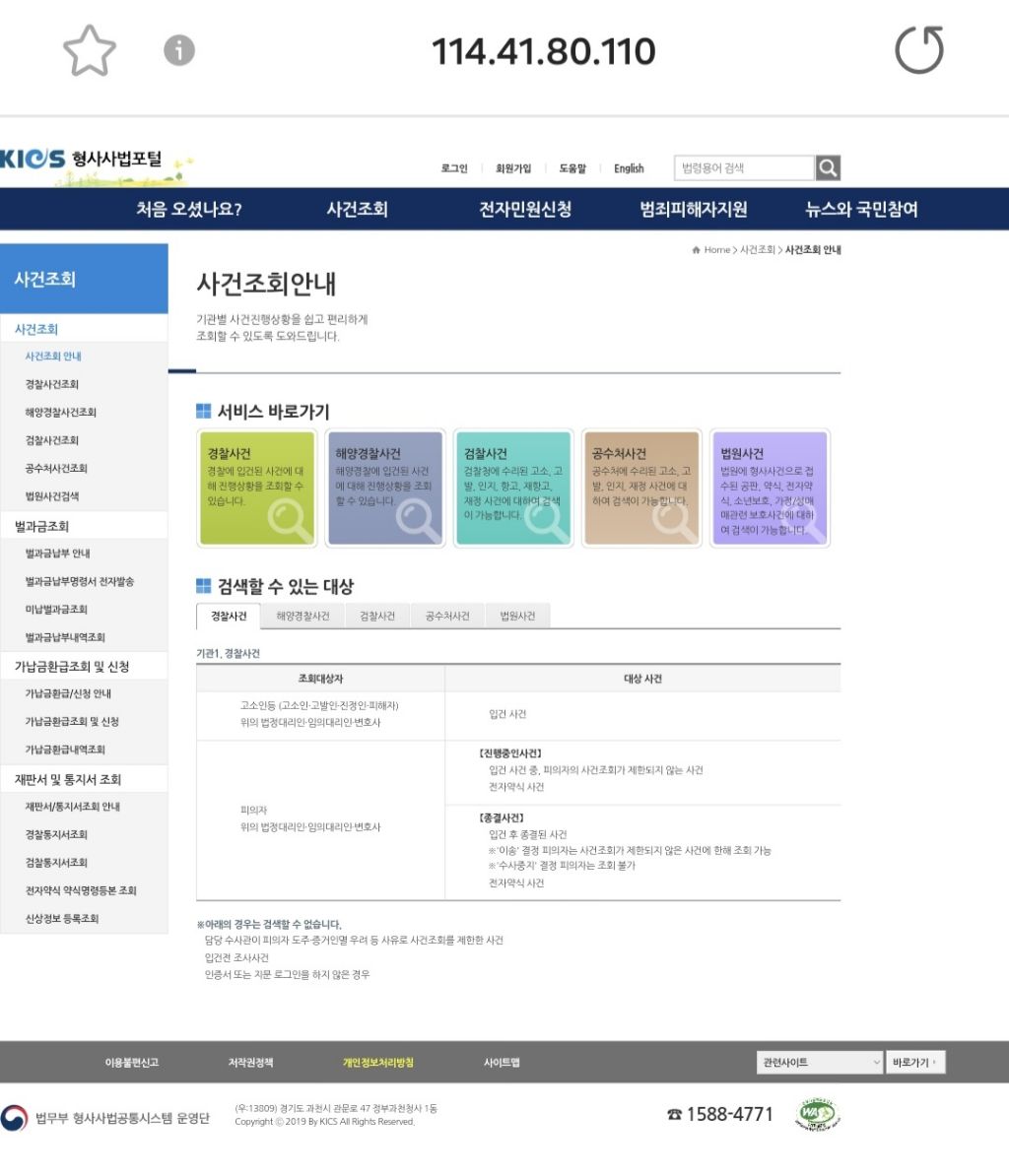1009x1176 pixels.
Task: Open the 전자민원신청 menu
Action: [x=524, y=209]
